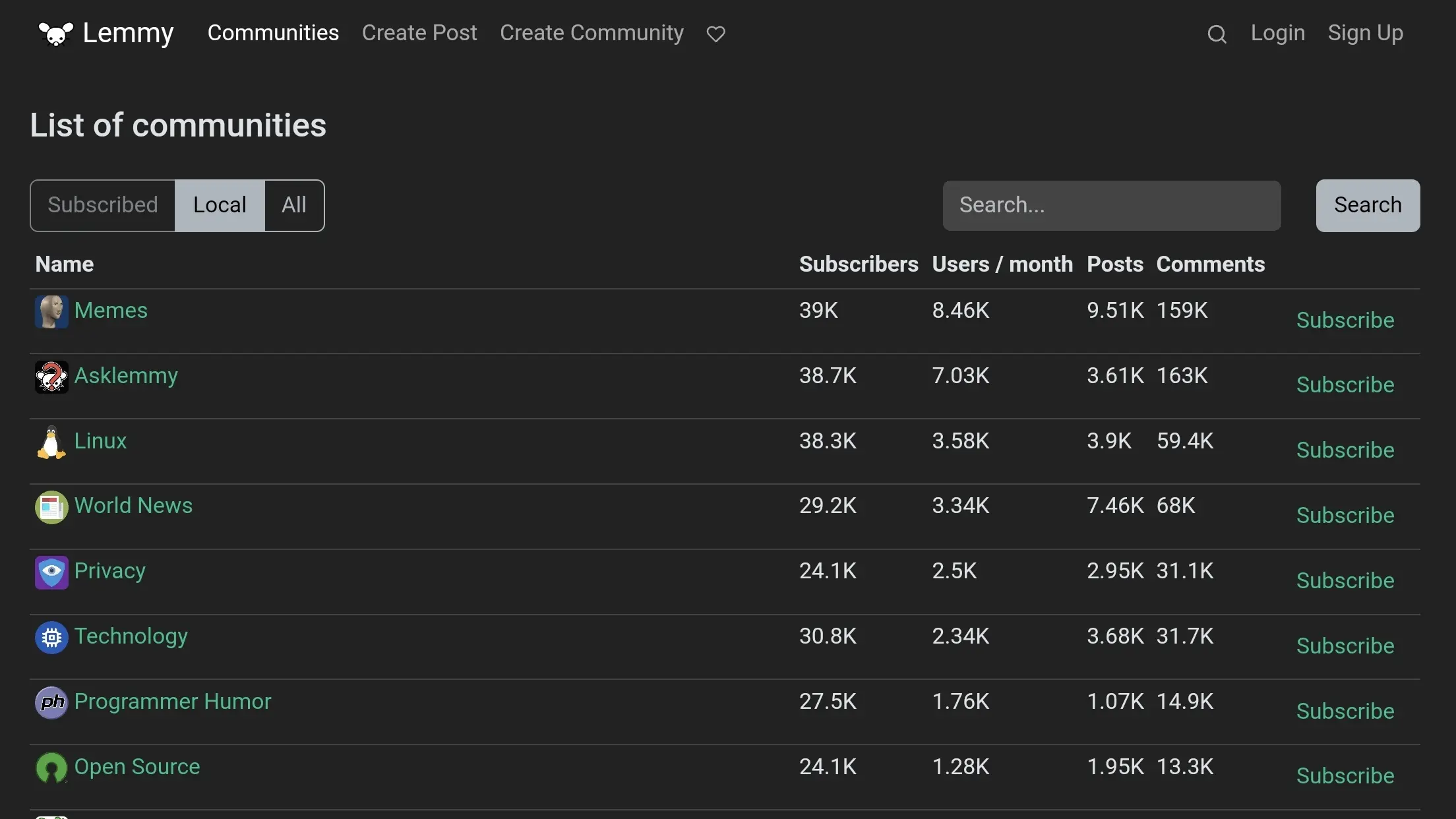Open the Sign Up page
This screenshot has width=1456, height=819.
[1365, 33]
